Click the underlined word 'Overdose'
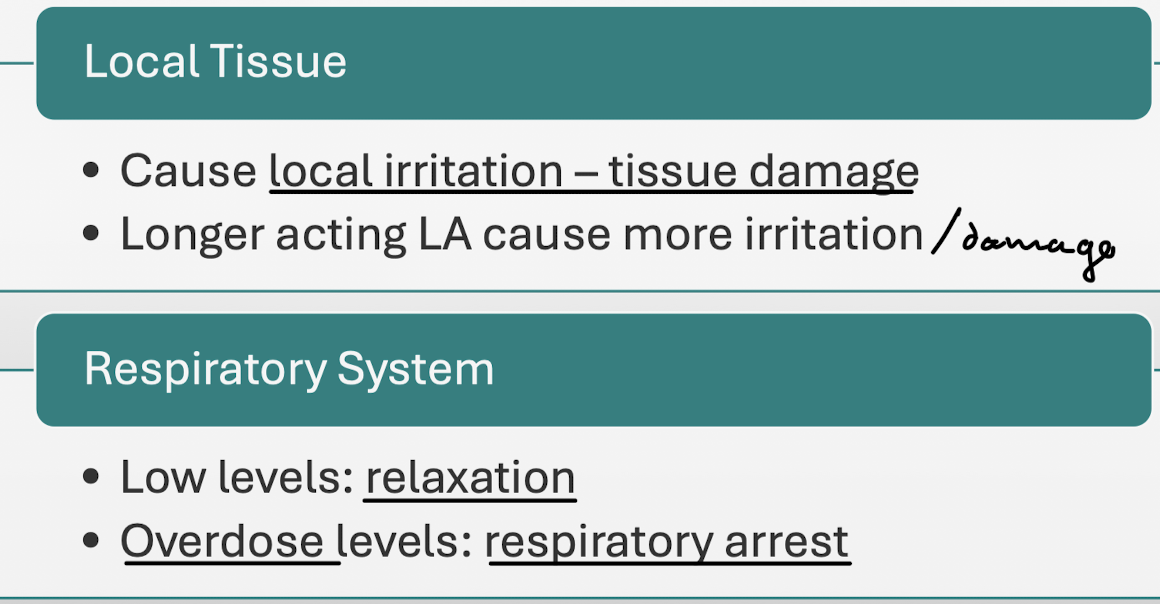 (222, 541)
